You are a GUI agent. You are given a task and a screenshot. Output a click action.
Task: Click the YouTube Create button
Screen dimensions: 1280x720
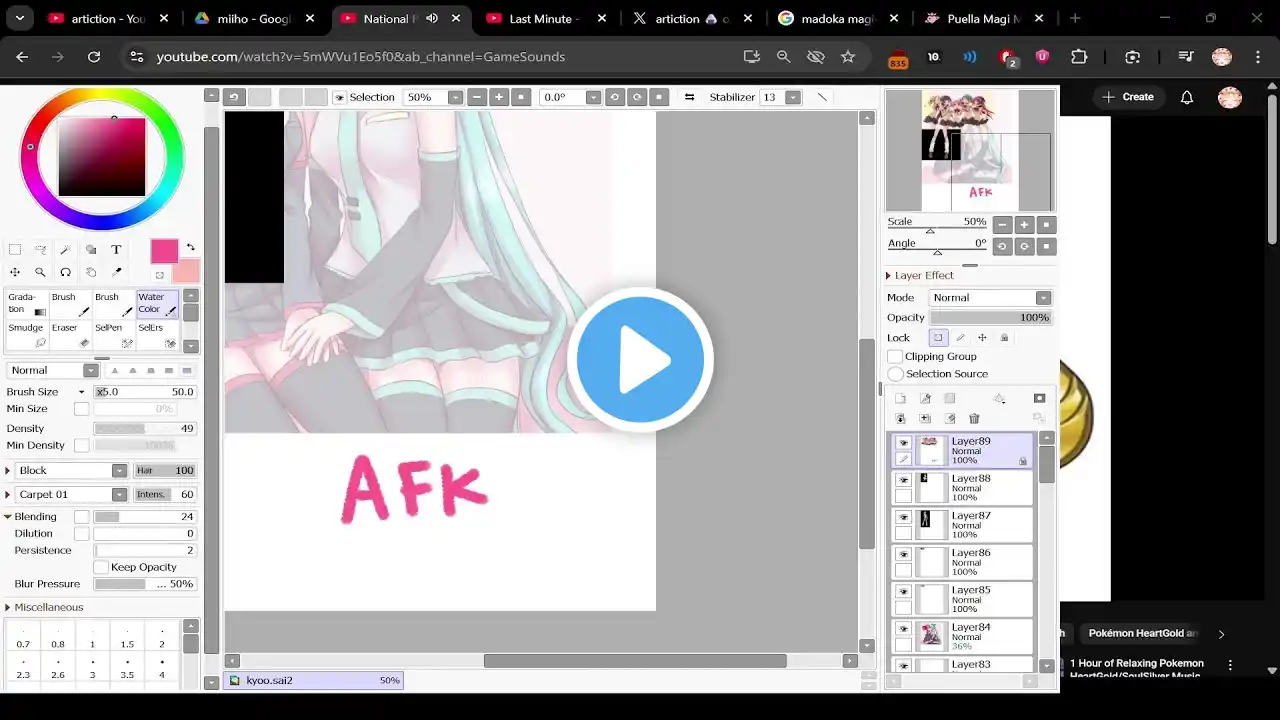point(1128,97)
